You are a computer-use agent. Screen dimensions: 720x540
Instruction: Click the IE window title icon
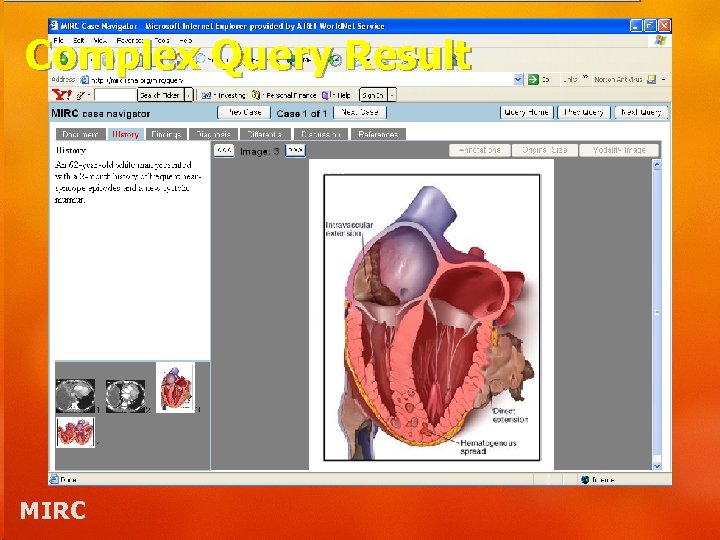[54, 26]
